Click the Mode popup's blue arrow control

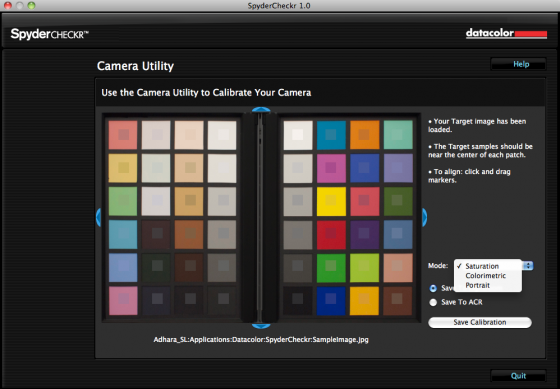point(528,266)
